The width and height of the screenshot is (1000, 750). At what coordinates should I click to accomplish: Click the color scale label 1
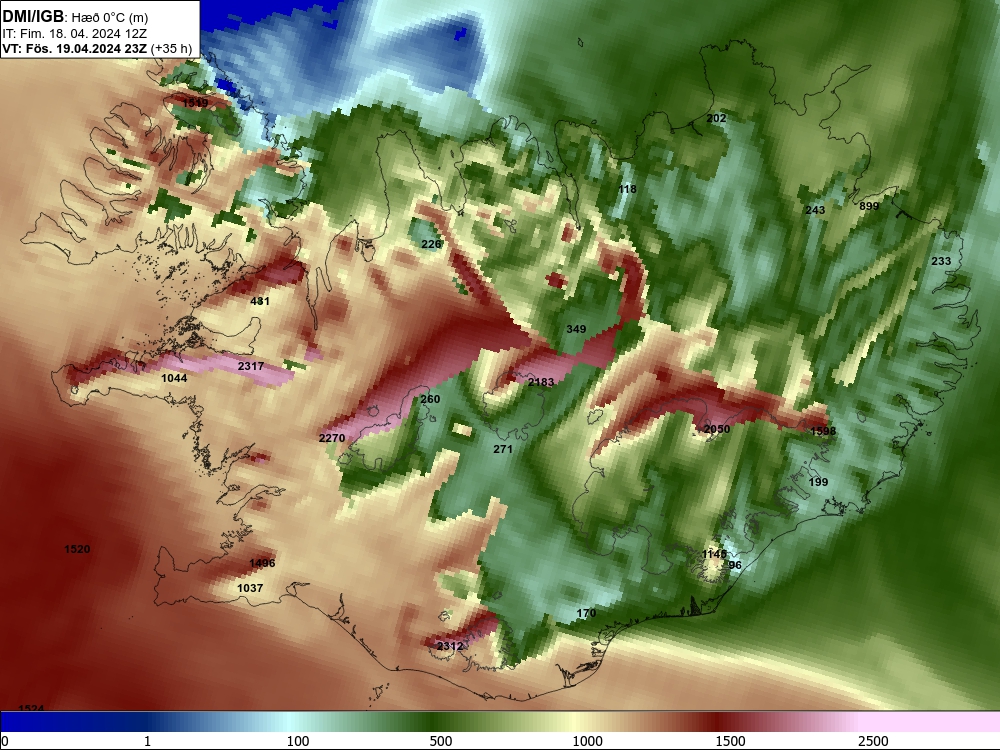coord(147,741)
